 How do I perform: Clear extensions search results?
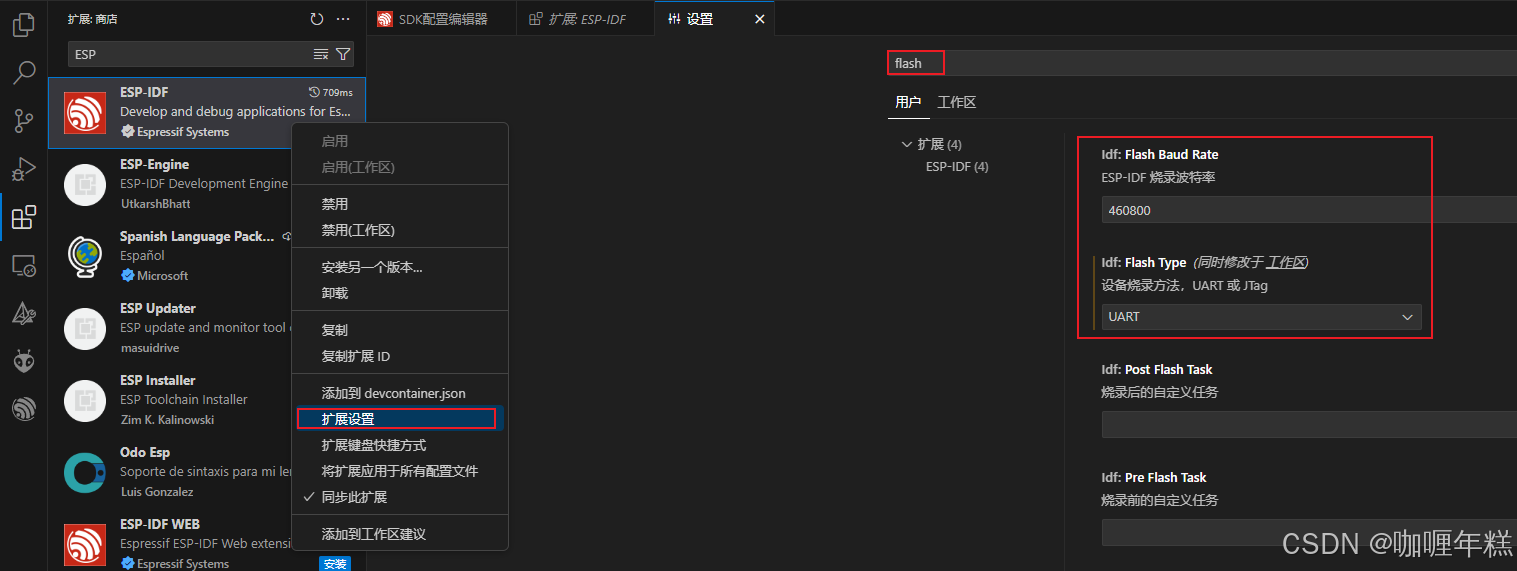click(x=321, y=54)
